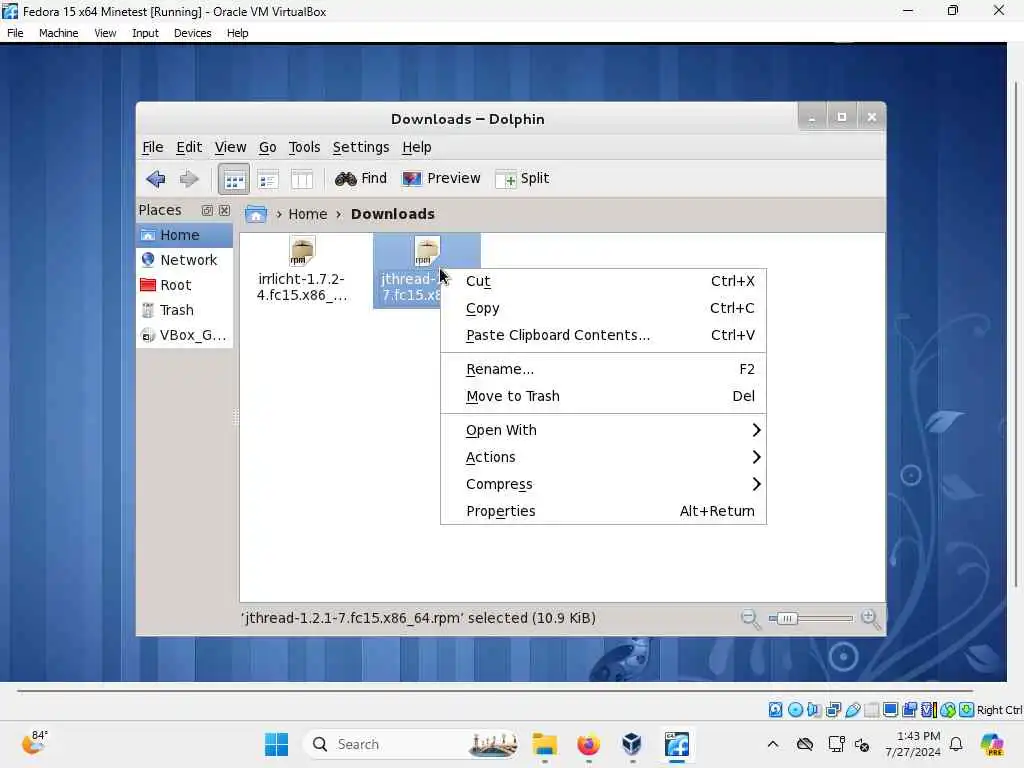This screenshot has height=768, width=1024.
Task: Go forward with the grey arrow
Action: coord(189,178)
